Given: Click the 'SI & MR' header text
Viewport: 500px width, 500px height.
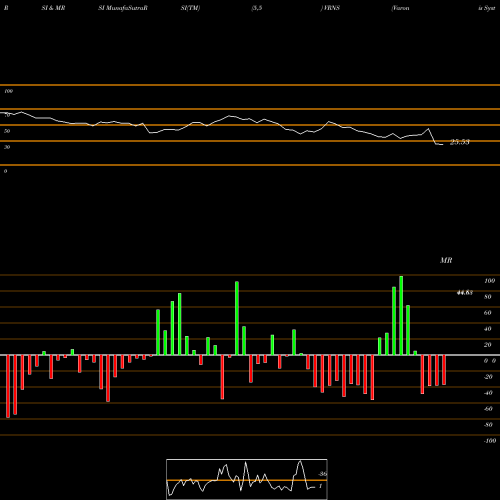Looking at the screenshot, I should 53,8.
